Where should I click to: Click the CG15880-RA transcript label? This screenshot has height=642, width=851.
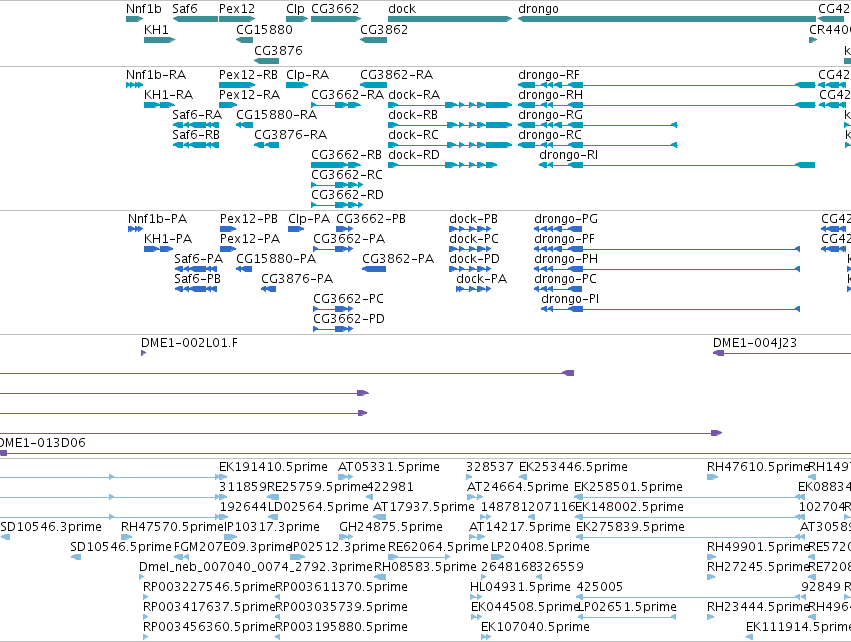pyautogui.click(x=276, y=115)
